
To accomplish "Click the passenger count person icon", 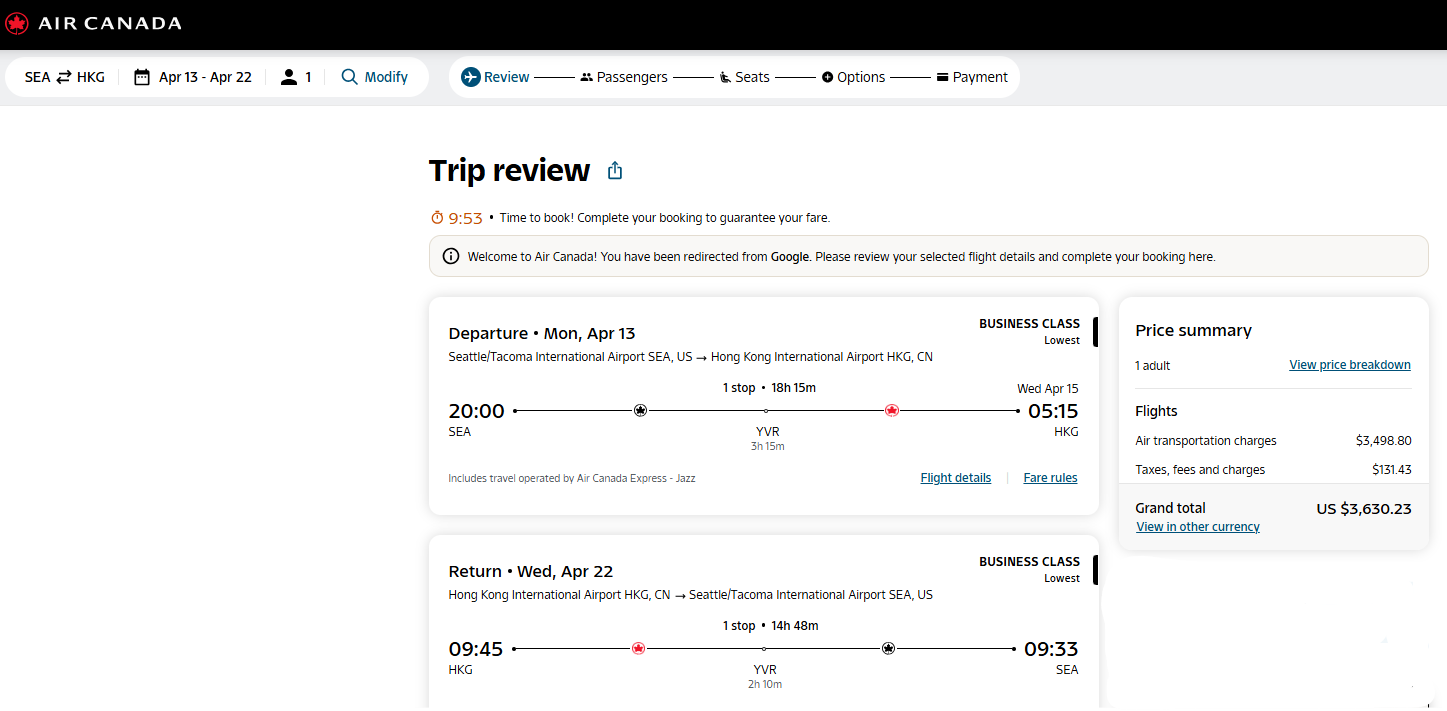I will point(289,77).
